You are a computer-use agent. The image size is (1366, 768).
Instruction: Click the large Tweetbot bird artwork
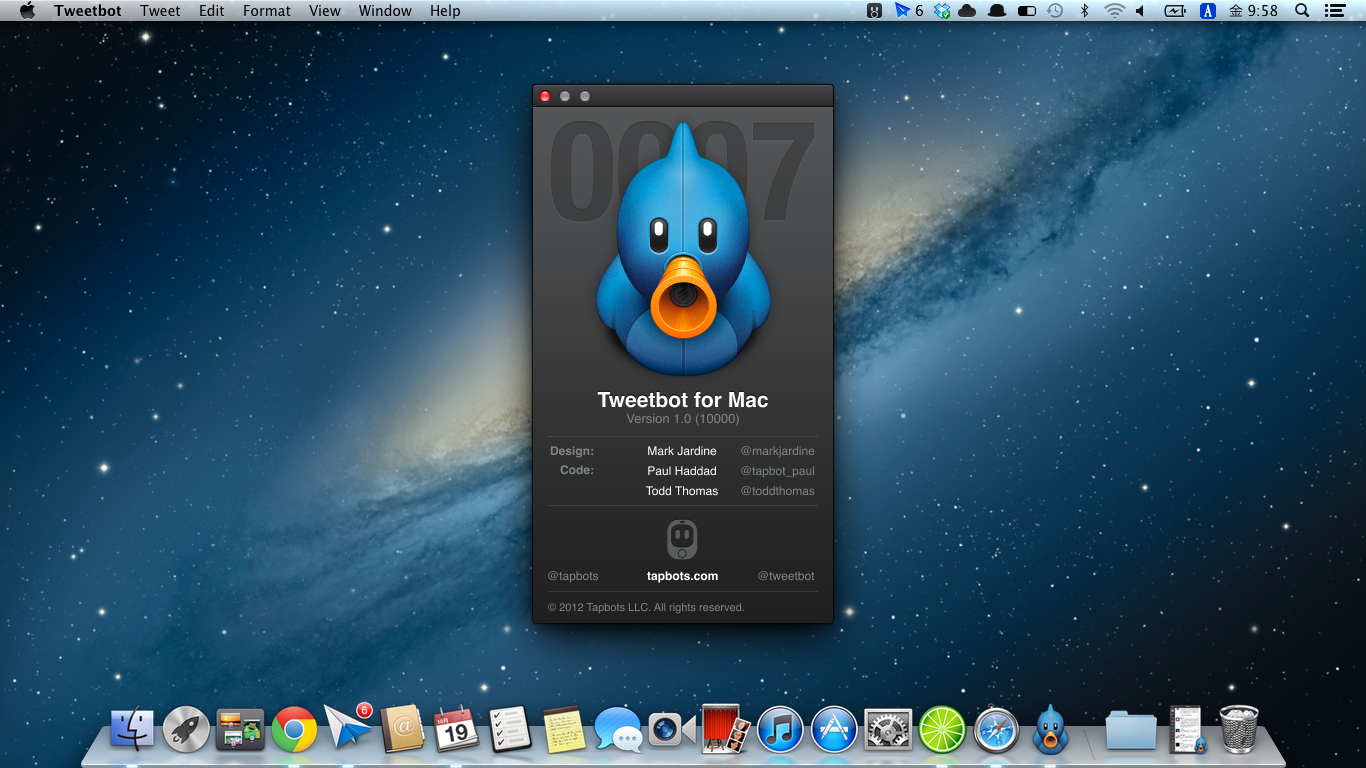[x=683, y=249]
